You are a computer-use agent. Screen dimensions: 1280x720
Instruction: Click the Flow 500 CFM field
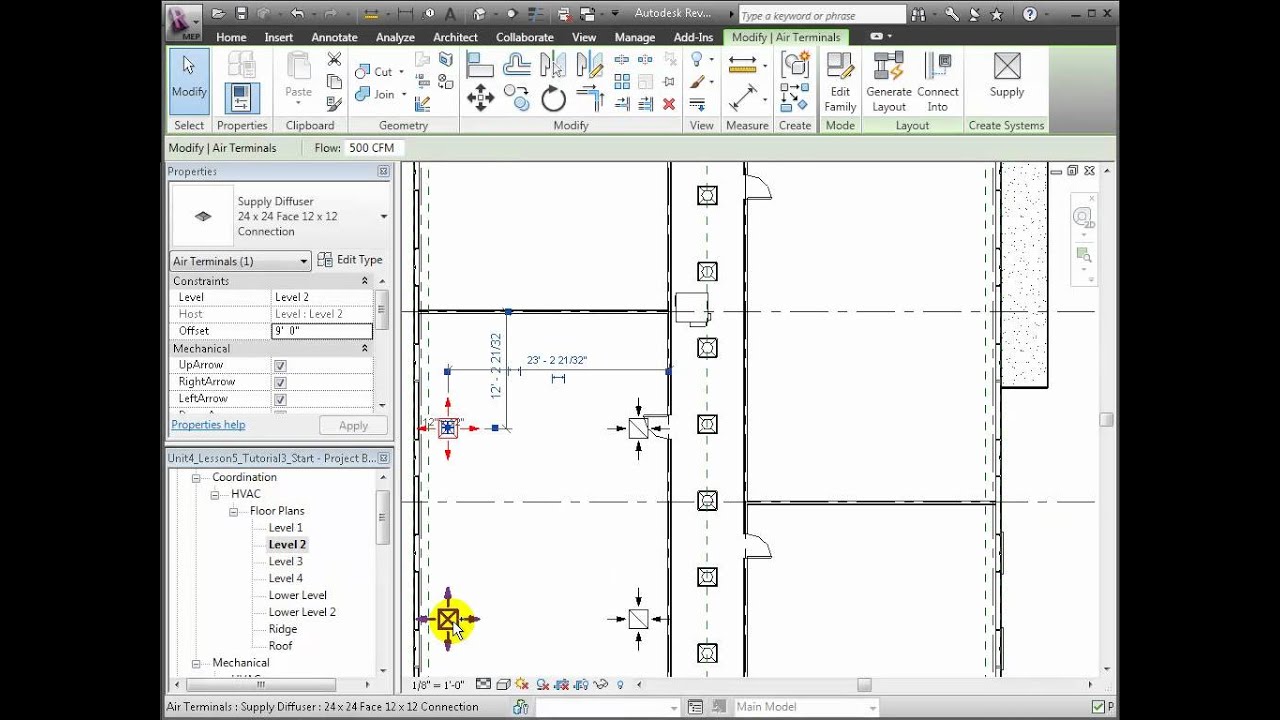[x=373, y=148]
